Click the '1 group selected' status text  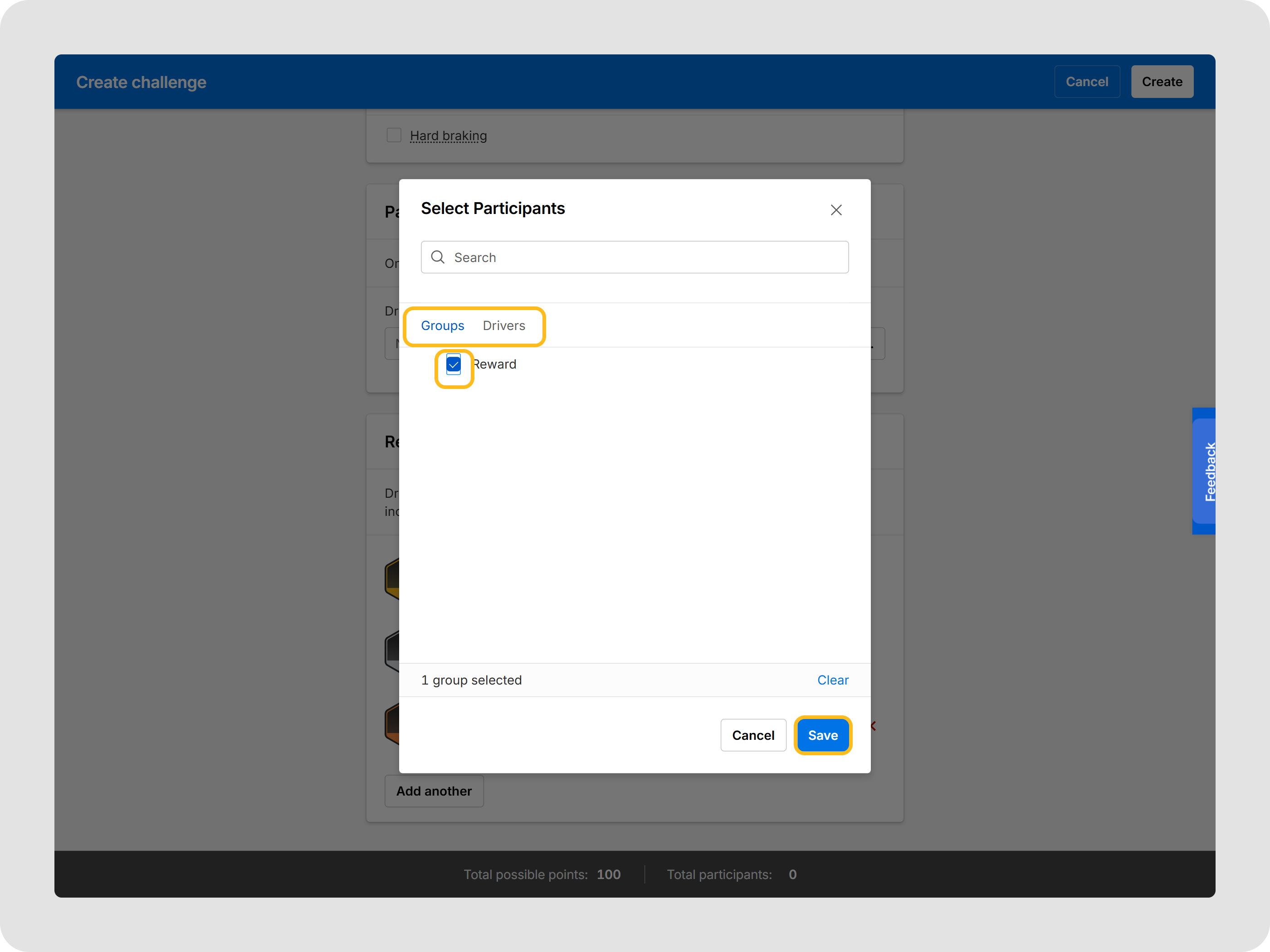point(471,680)
